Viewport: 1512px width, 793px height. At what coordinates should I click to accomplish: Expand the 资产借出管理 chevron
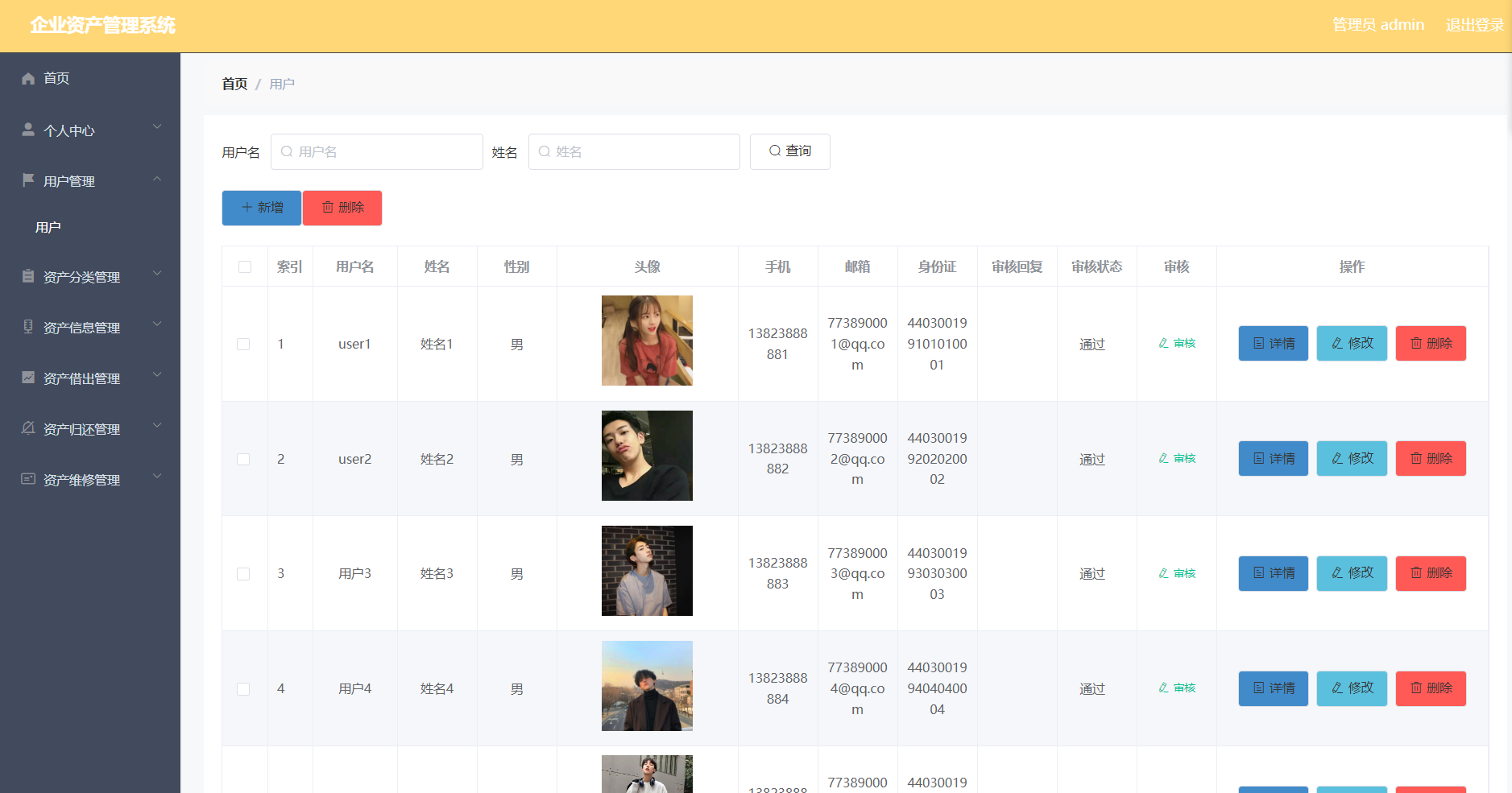click(x=157, y=374)
